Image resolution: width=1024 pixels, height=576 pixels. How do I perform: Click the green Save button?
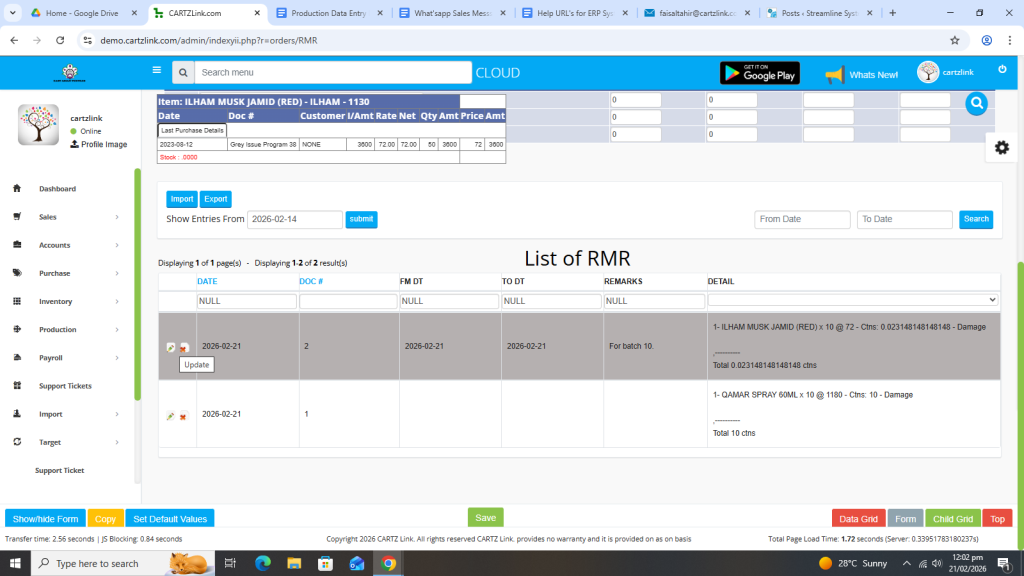point(485,517)
